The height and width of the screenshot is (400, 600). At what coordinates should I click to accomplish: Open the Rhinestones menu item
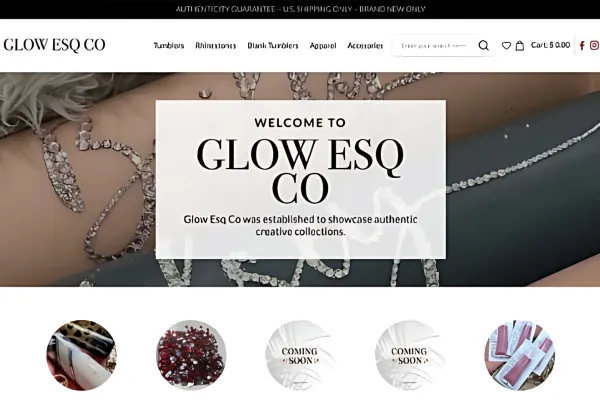(215, 46)
